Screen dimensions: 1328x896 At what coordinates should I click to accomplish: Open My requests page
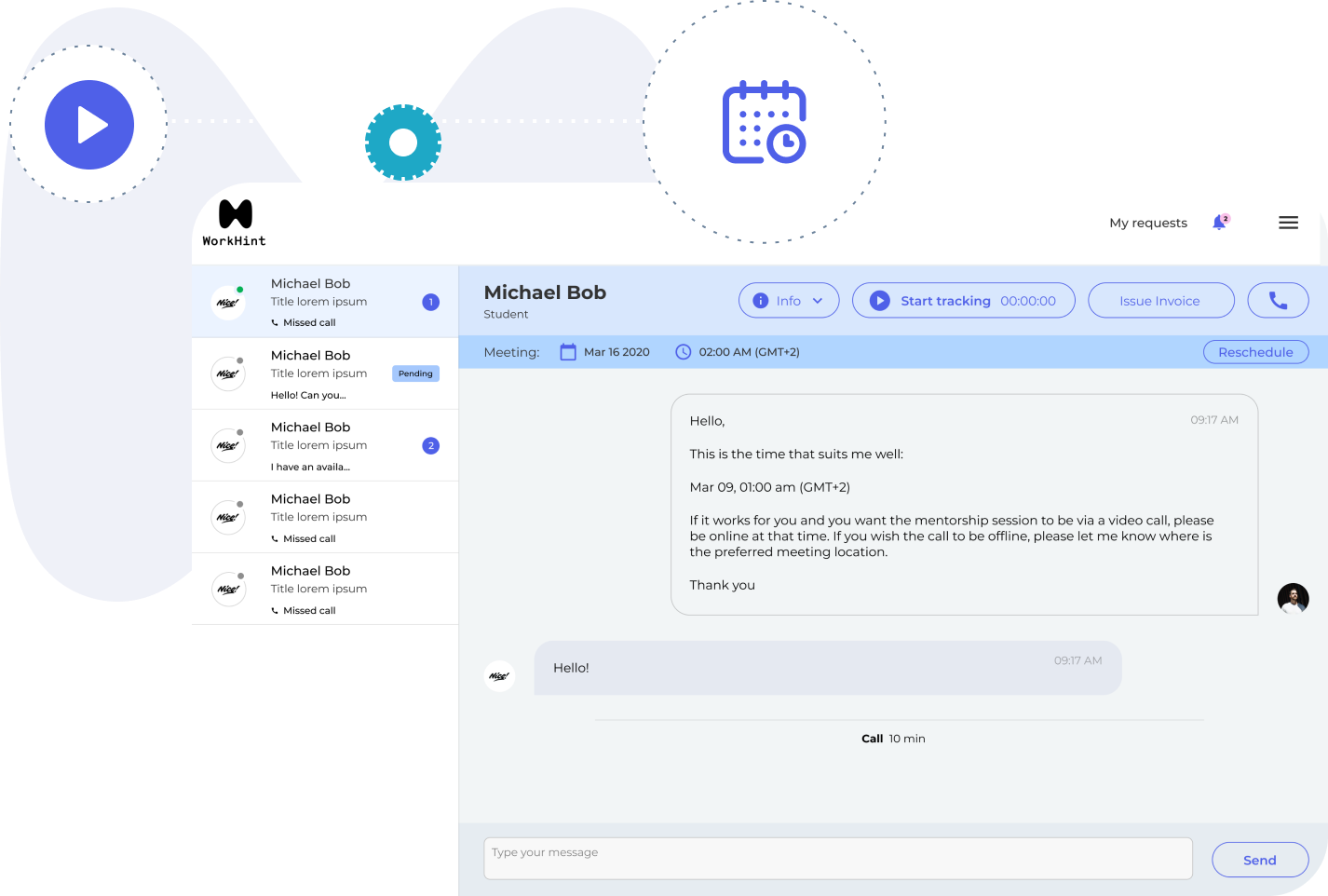[1147, 223]
